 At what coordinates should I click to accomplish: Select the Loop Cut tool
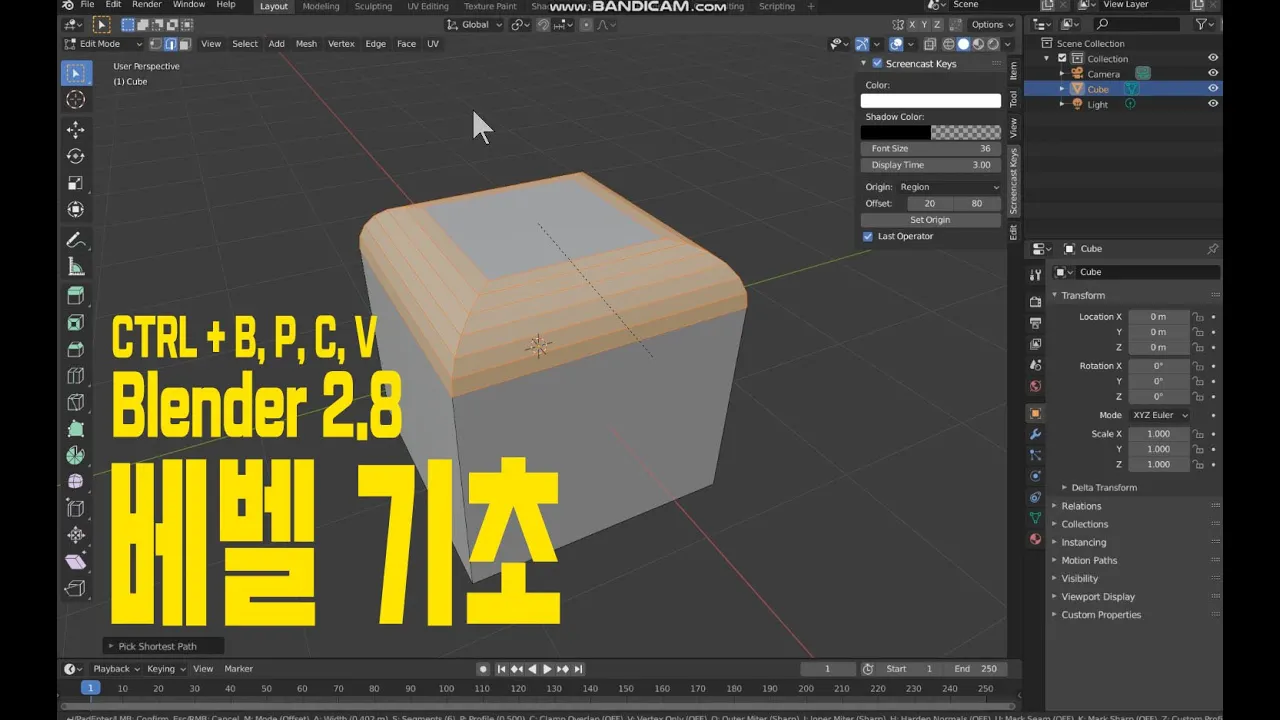(x=75, y=376)
